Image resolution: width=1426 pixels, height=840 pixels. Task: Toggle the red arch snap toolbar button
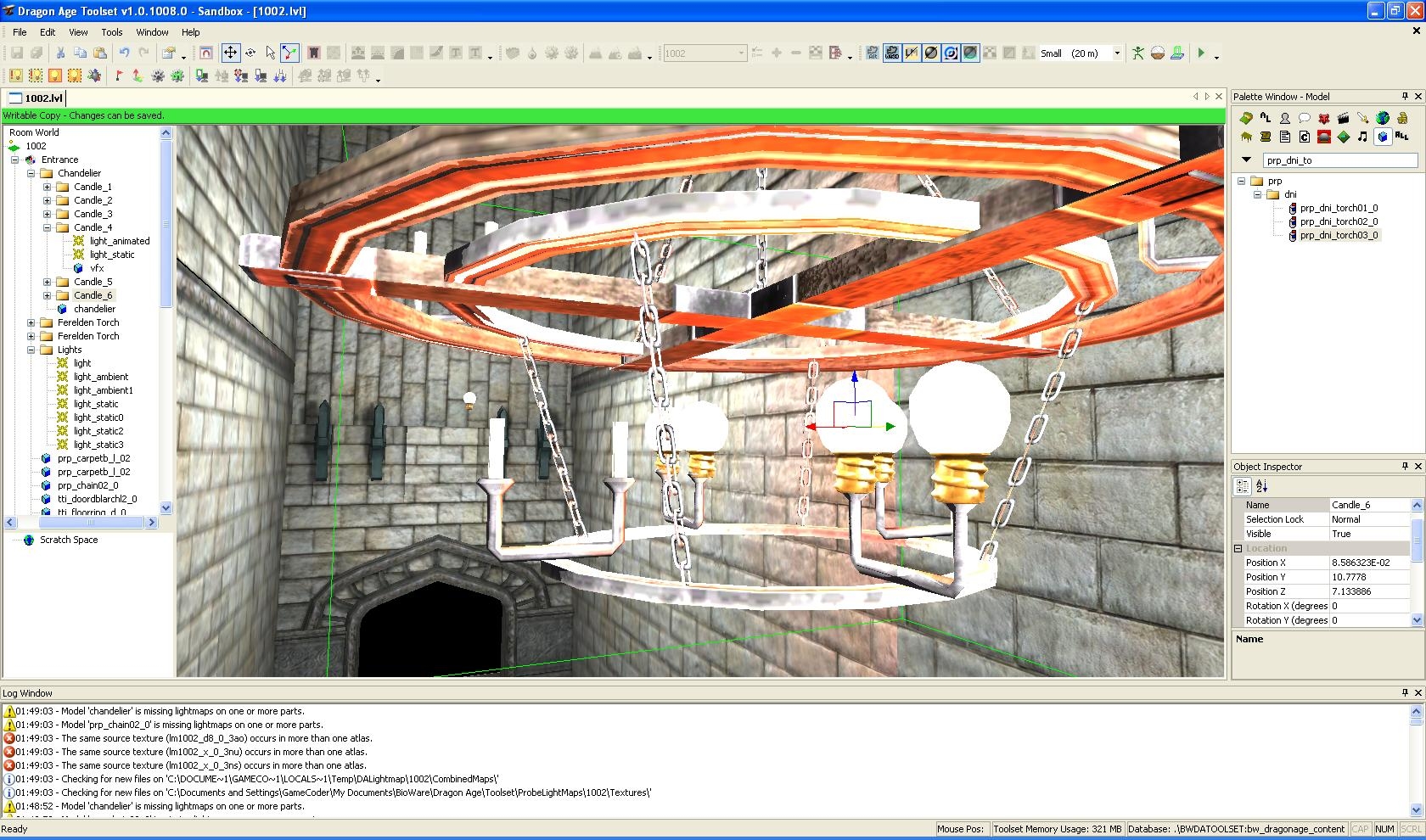pyautogui.click(x=206, y=53)
